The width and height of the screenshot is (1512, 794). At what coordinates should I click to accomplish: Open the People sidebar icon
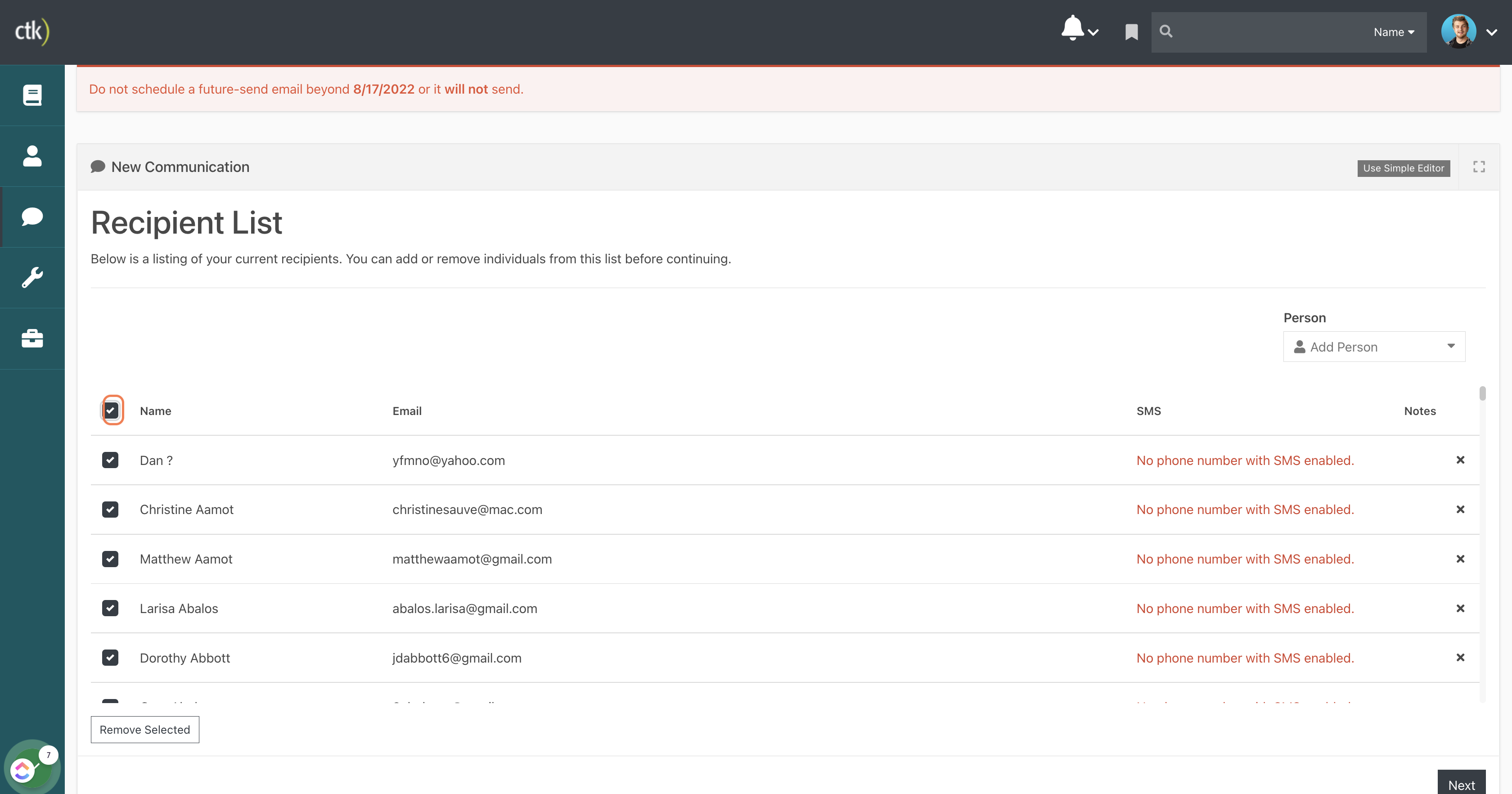tap(32, 156)
